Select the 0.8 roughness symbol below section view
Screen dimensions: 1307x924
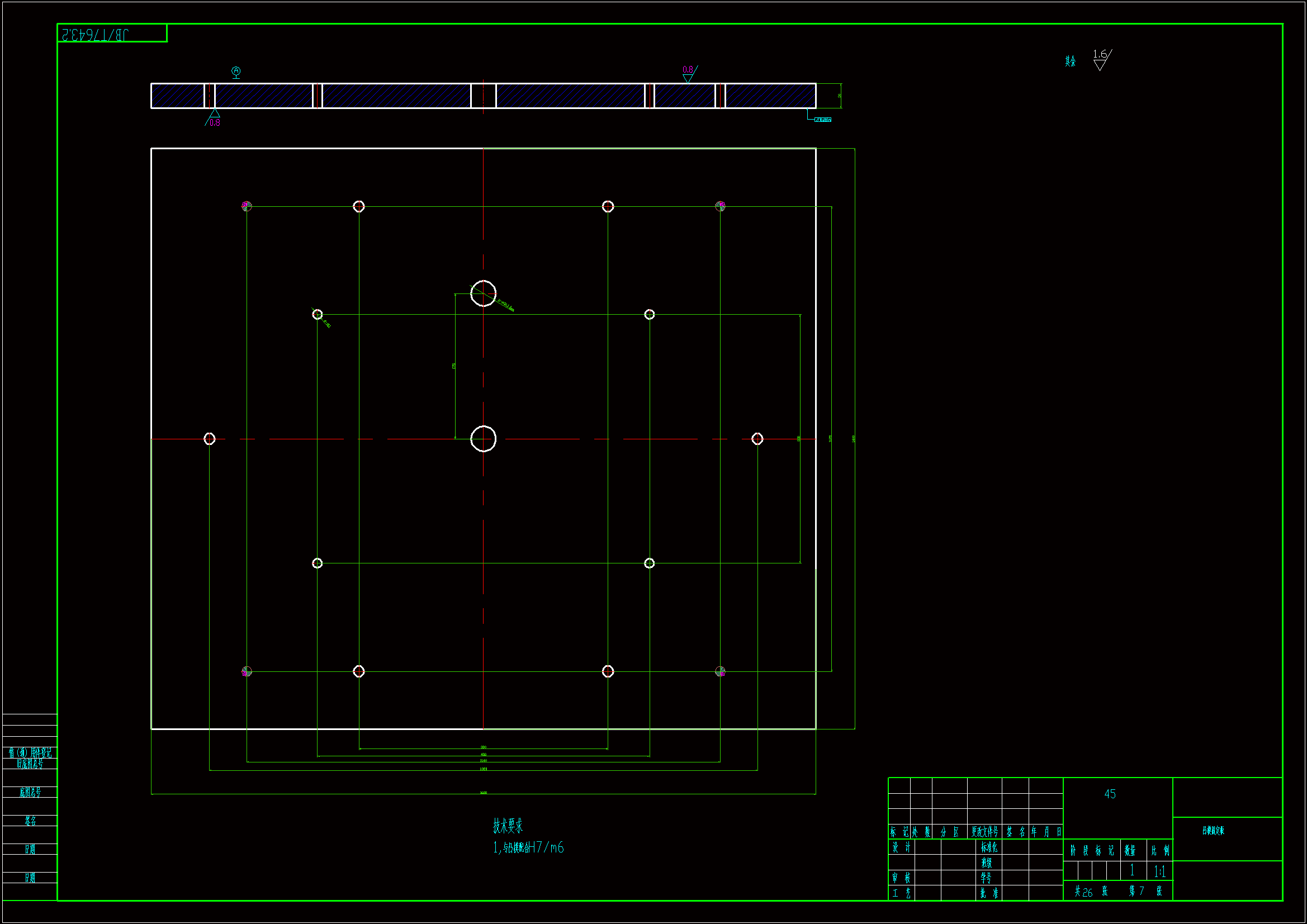214,119
